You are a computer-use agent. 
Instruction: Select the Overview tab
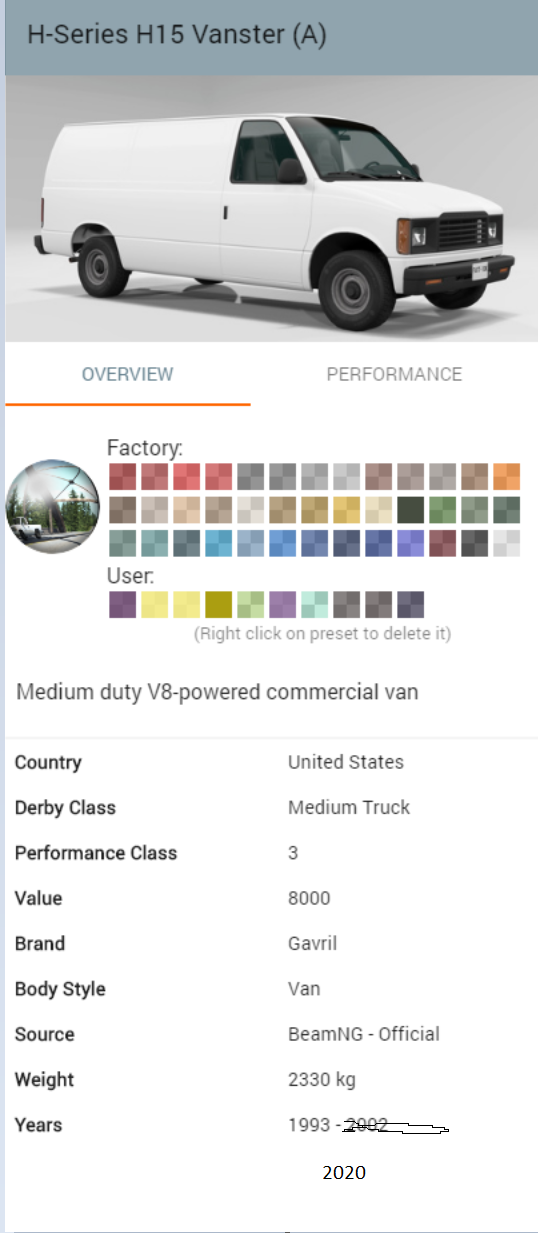pyautogui.click(x=128, y=374)
